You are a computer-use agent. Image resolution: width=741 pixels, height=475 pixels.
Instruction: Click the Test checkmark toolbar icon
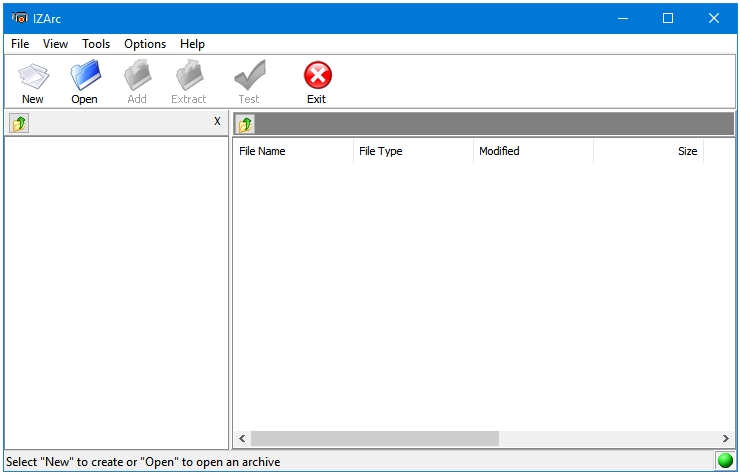point(250,75)
